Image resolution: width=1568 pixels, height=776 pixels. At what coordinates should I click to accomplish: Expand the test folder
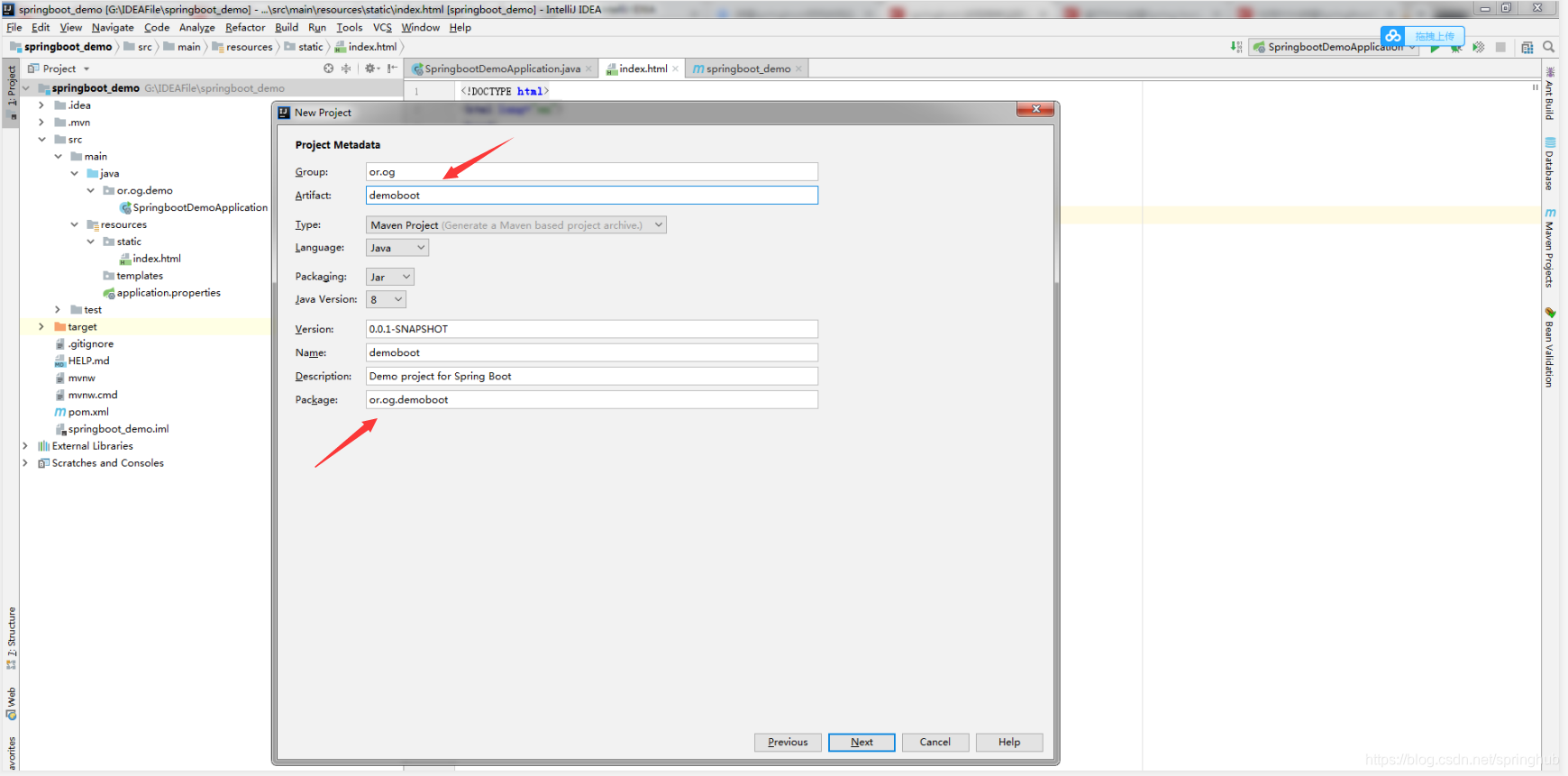coord(58,310)
